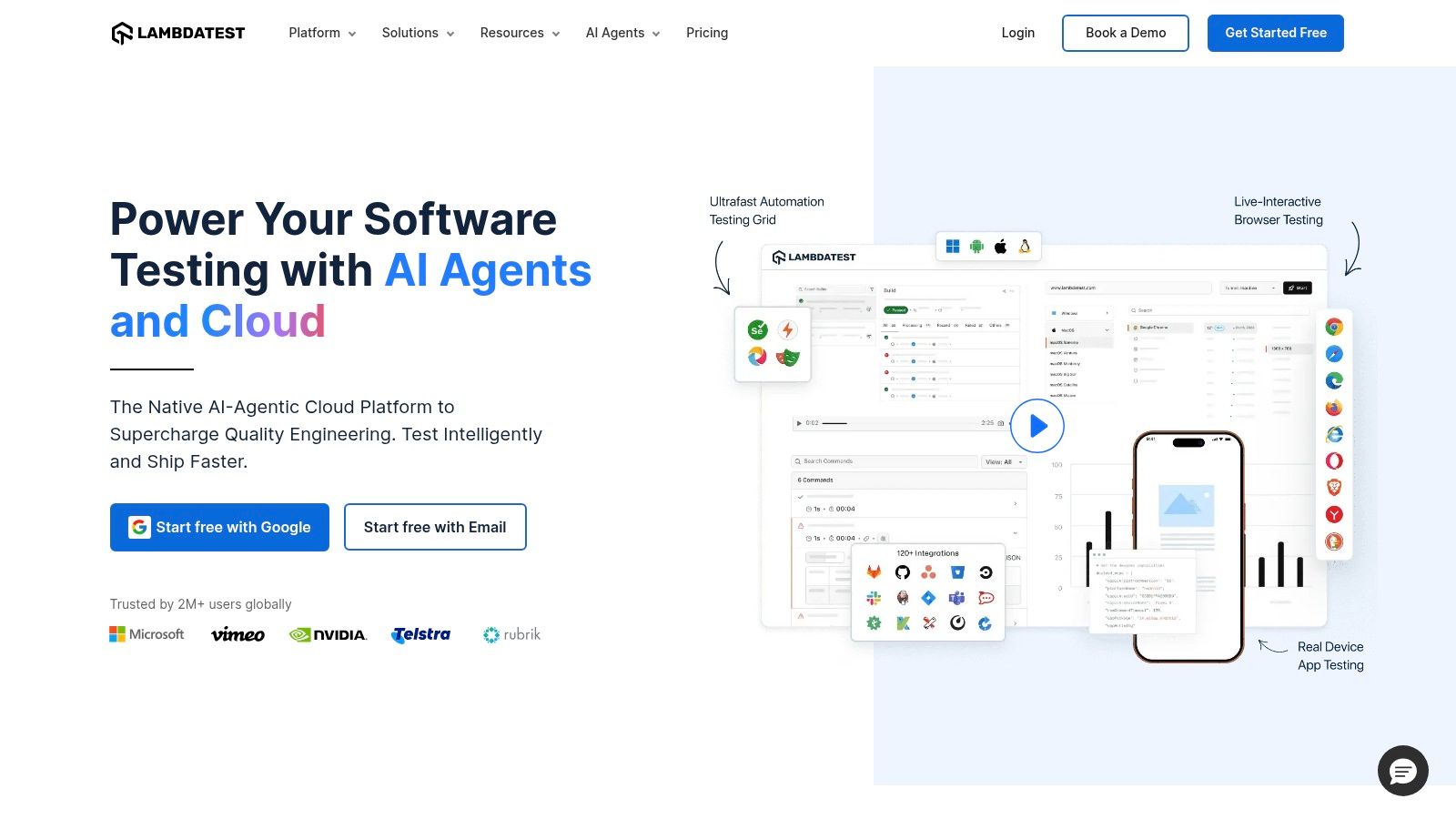
Task: Click the GitLab integration icon
Action: (874, 572)
